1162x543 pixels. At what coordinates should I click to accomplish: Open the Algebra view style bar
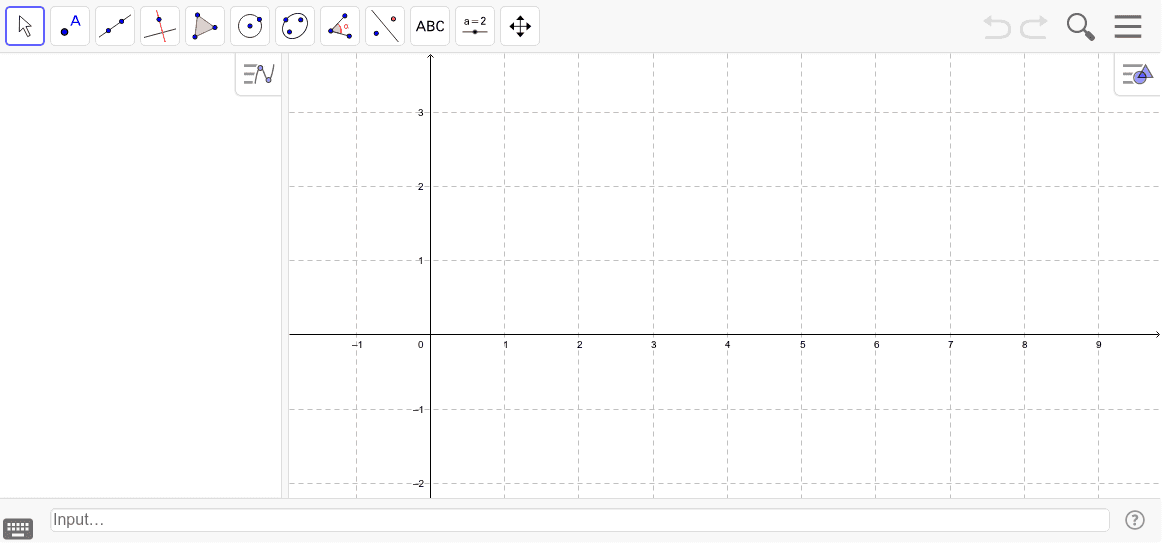click(x=259, y=74)
